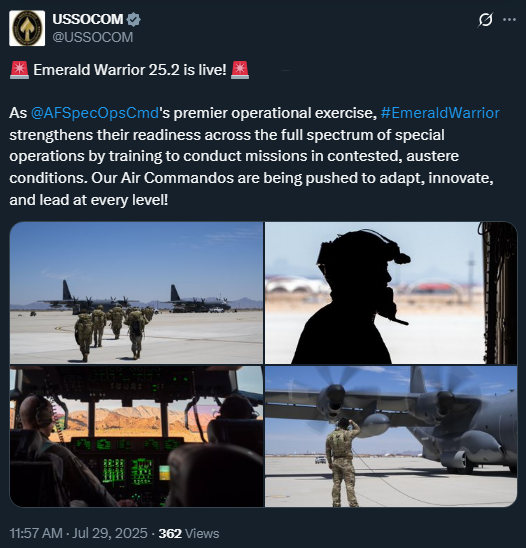The height and width of the screenshot is (548, 526).
Task: Open silhouette of helmeted airman photo
Action: point(391,293)
